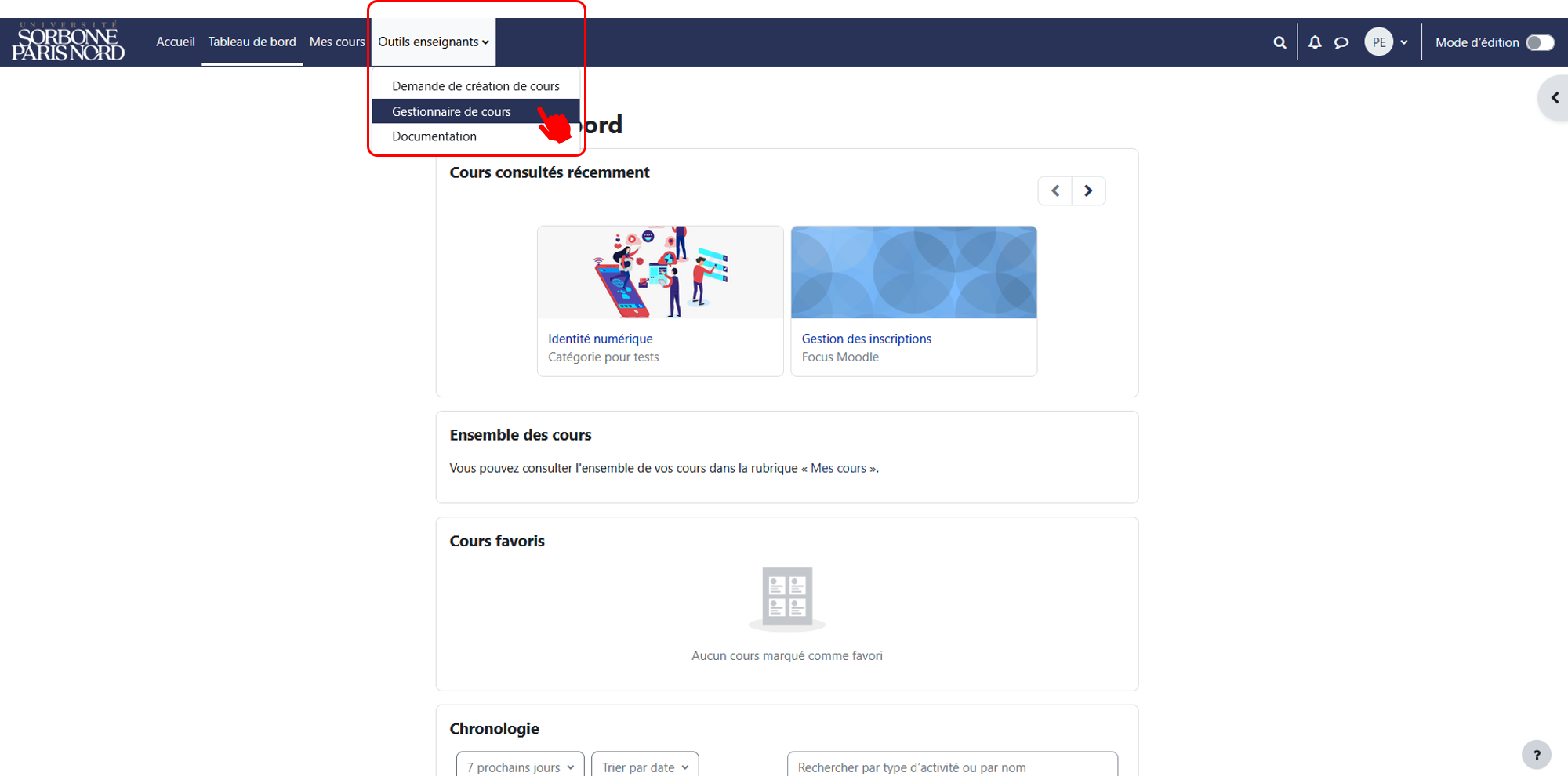Open the user menu dropdown arrow
The width and height of the screenshot is (1568, 776).
[1404, 42]
